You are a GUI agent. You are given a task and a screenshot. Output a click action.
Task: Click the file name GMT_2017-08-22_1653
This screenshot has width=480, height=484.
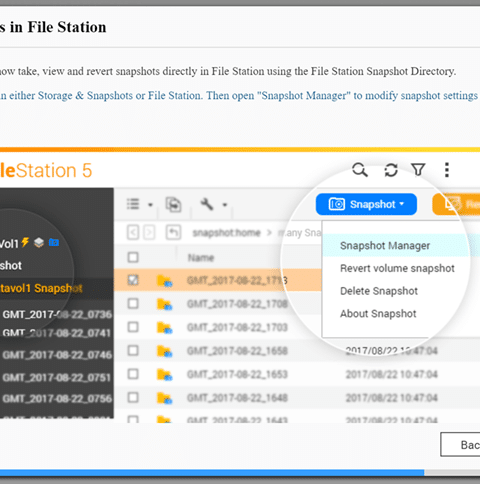point(237,374)
